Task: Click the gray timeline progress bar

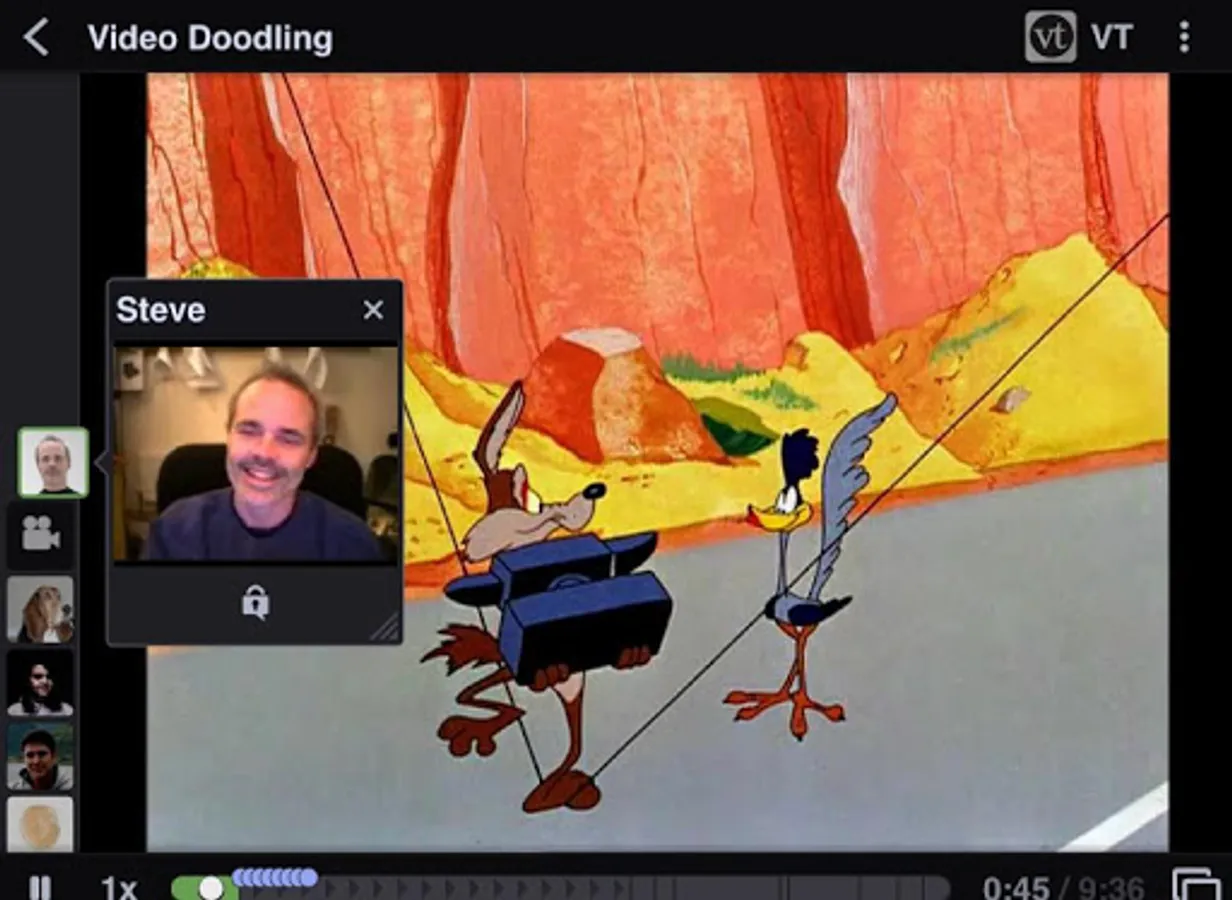Action: point(560,888)
